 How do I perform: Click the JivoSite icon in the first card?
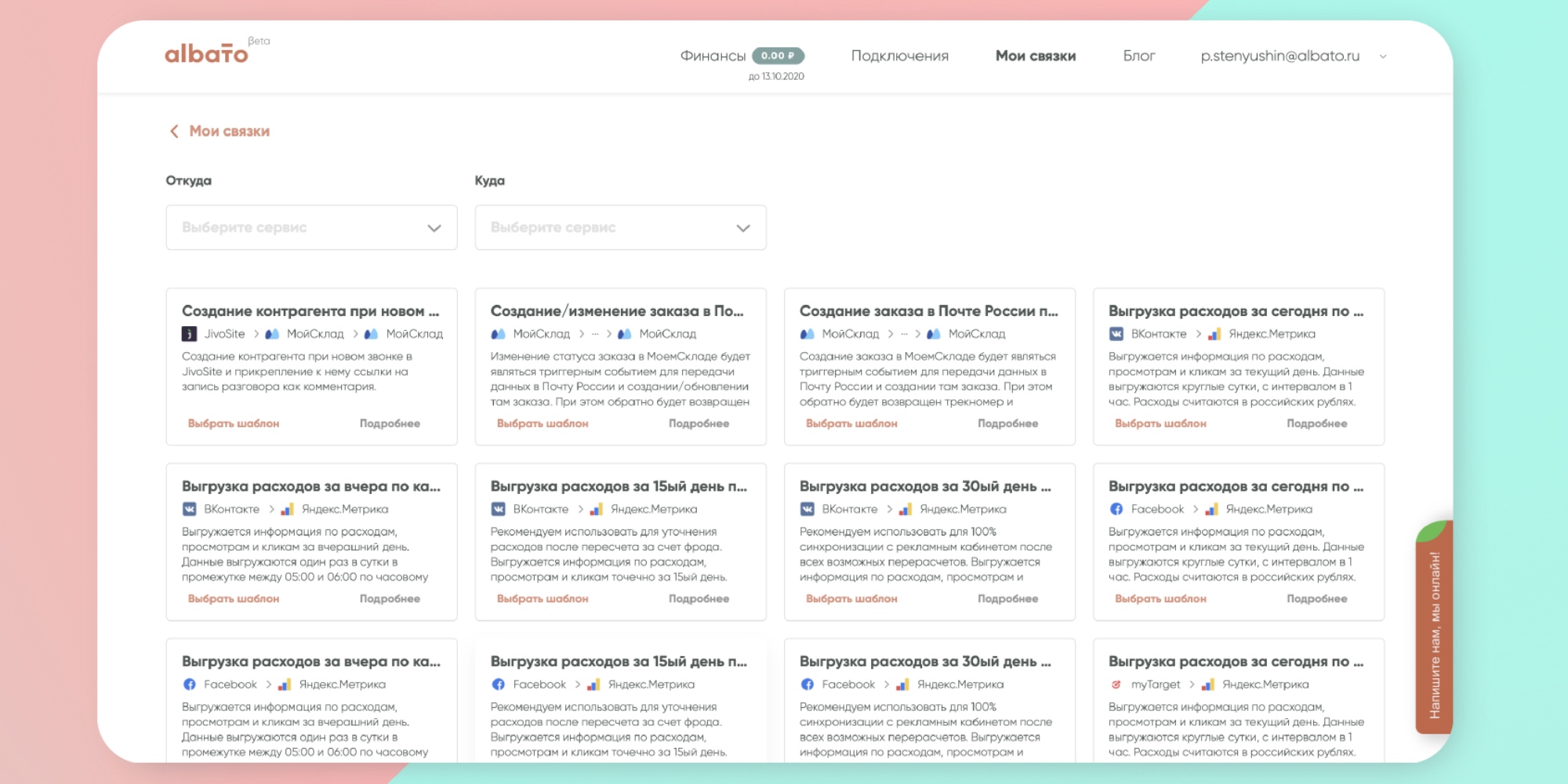click(x=189, y=334)
